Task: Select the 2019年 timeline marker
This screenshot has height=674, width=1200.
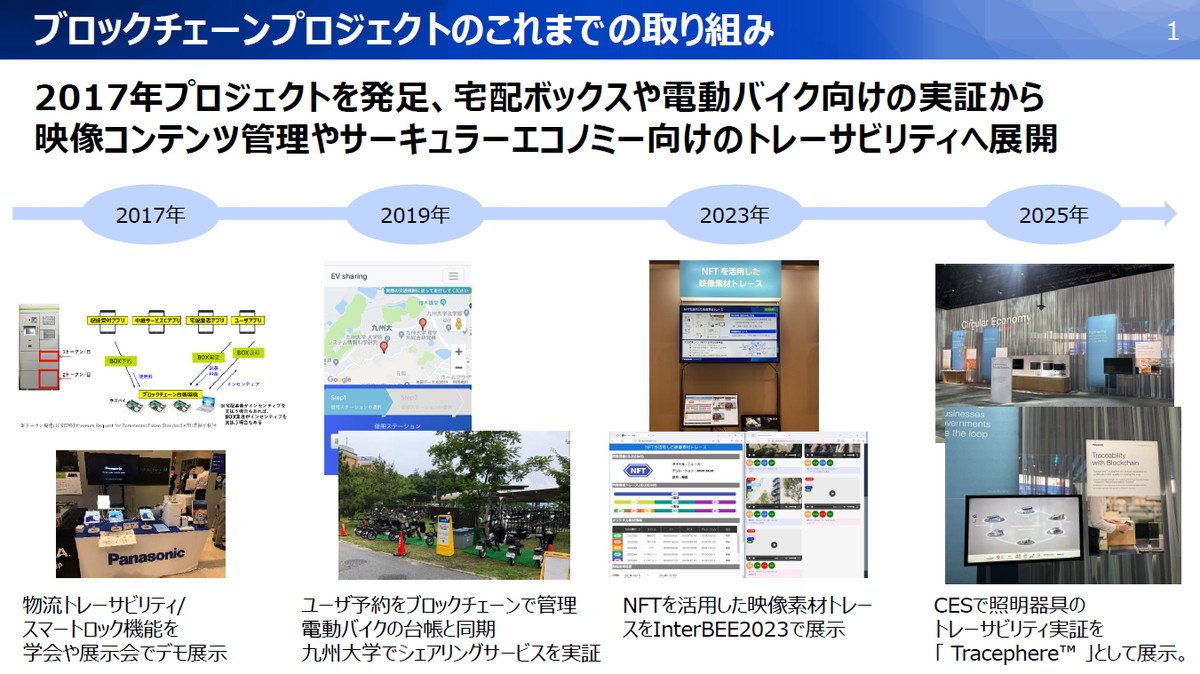Action: coord(415,214)
